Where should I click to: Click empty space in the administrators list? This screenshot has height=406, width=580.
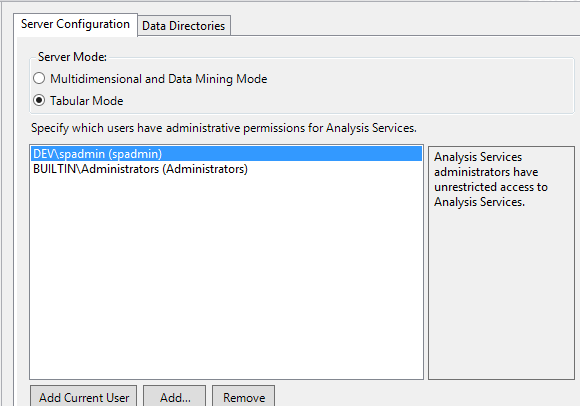click(x=226, y=277)
